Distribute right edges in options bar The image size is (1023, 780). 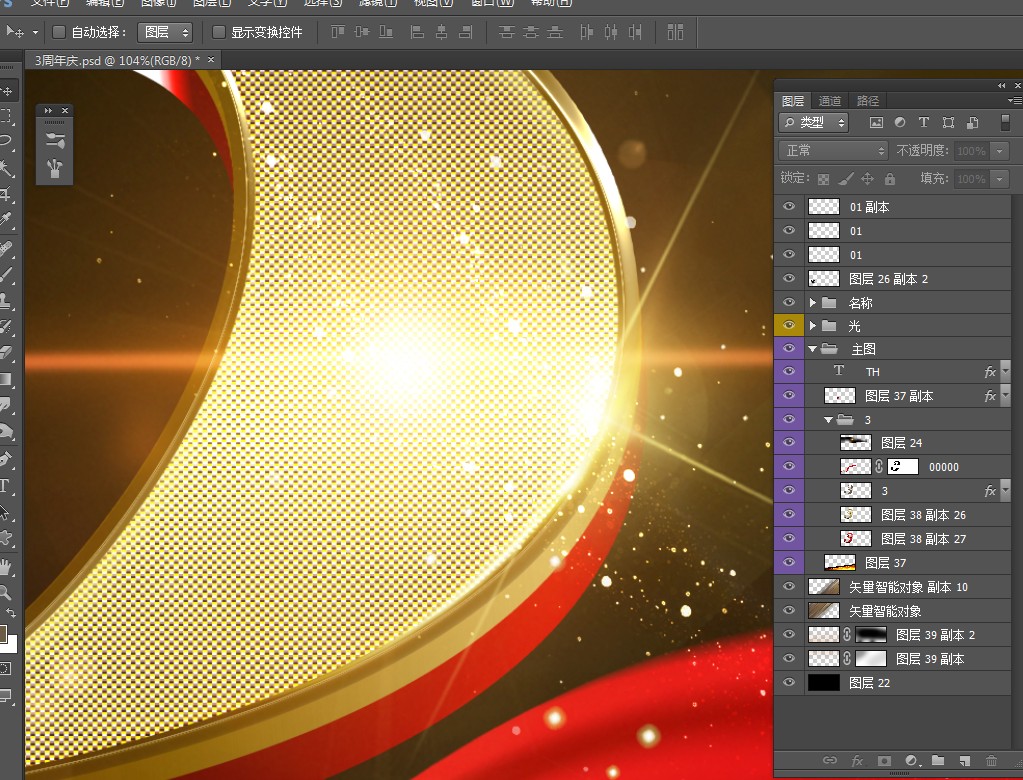tap(635, 31)
